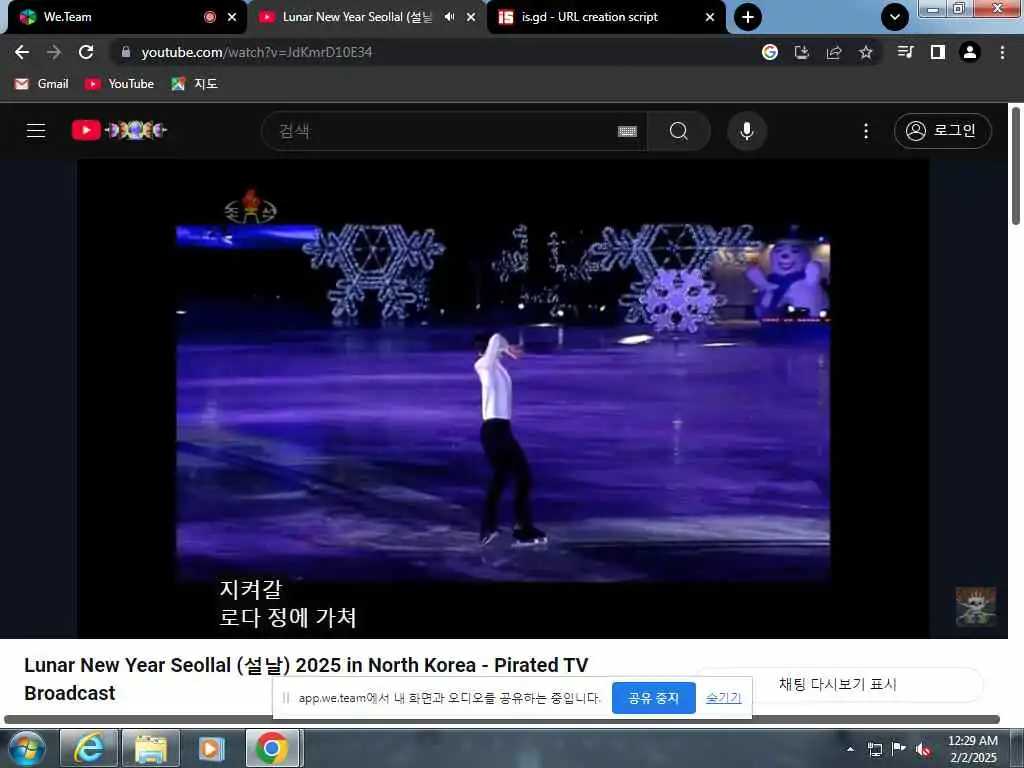Click the 로그인 sign-in button
The height and width of the screenshot is (768, 1024).
click(942, 131)
